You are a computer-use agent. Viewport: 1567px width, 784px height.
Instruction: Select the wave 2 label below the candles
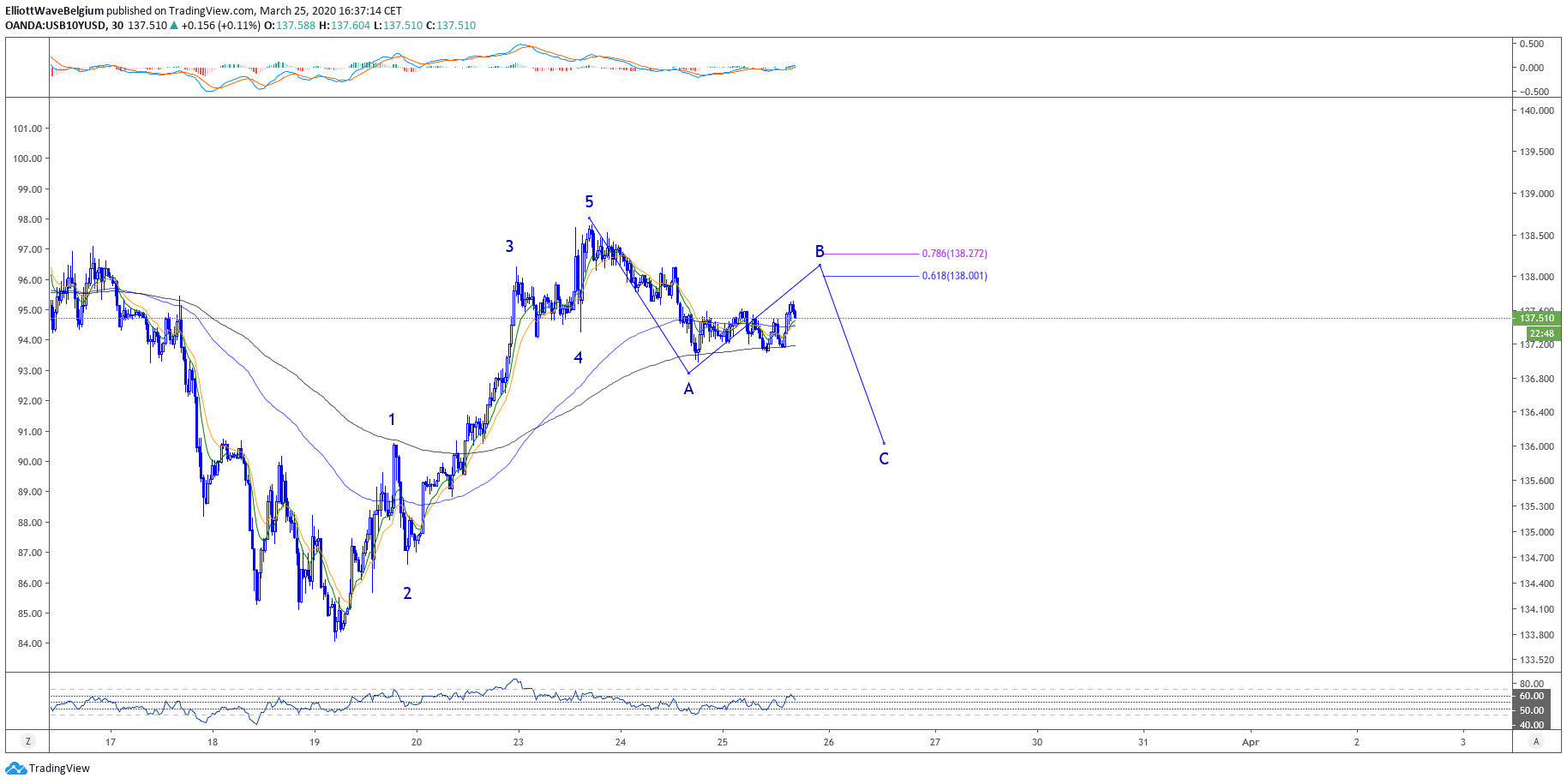coord(407,594)
